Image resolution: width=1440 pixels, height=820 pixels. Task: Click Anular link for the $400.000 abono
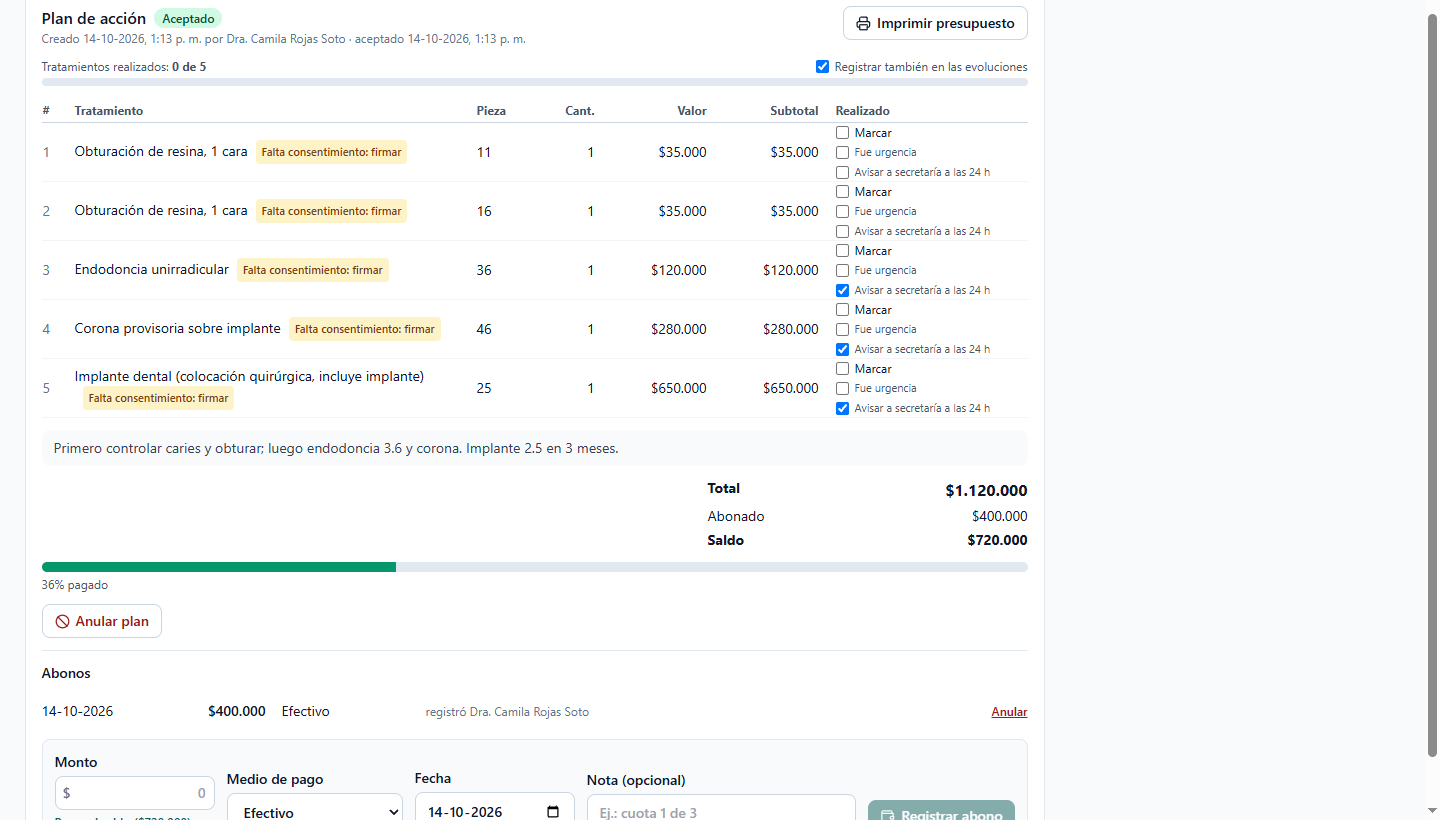coord(1009,712)
